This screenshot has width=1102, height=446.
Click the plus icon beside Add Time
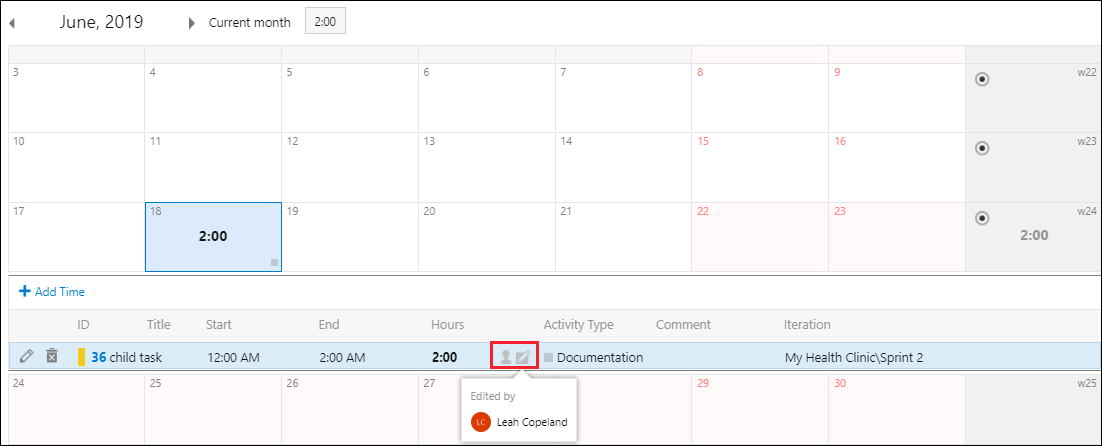[25, 291]
